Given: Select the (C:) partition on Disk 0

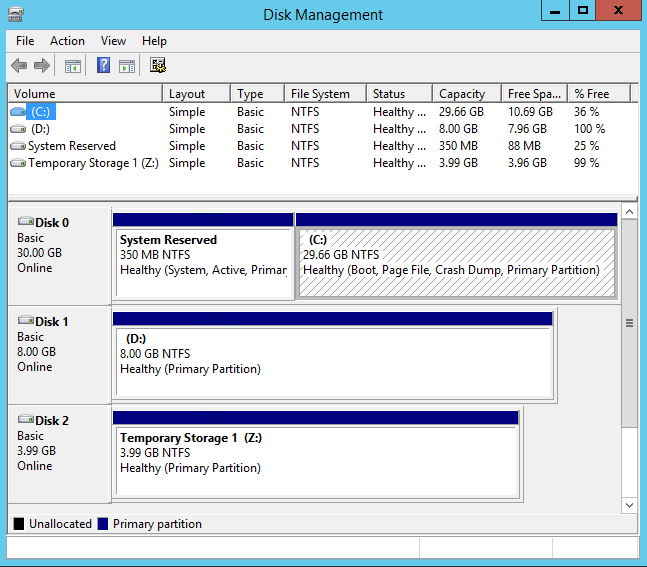Looking at the screenshot, I should click(x=456, y=262).
